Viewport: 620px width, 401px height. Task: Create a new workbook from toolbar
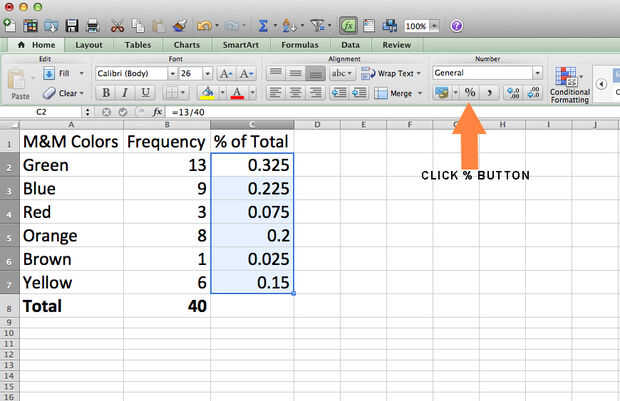[9, 26]
